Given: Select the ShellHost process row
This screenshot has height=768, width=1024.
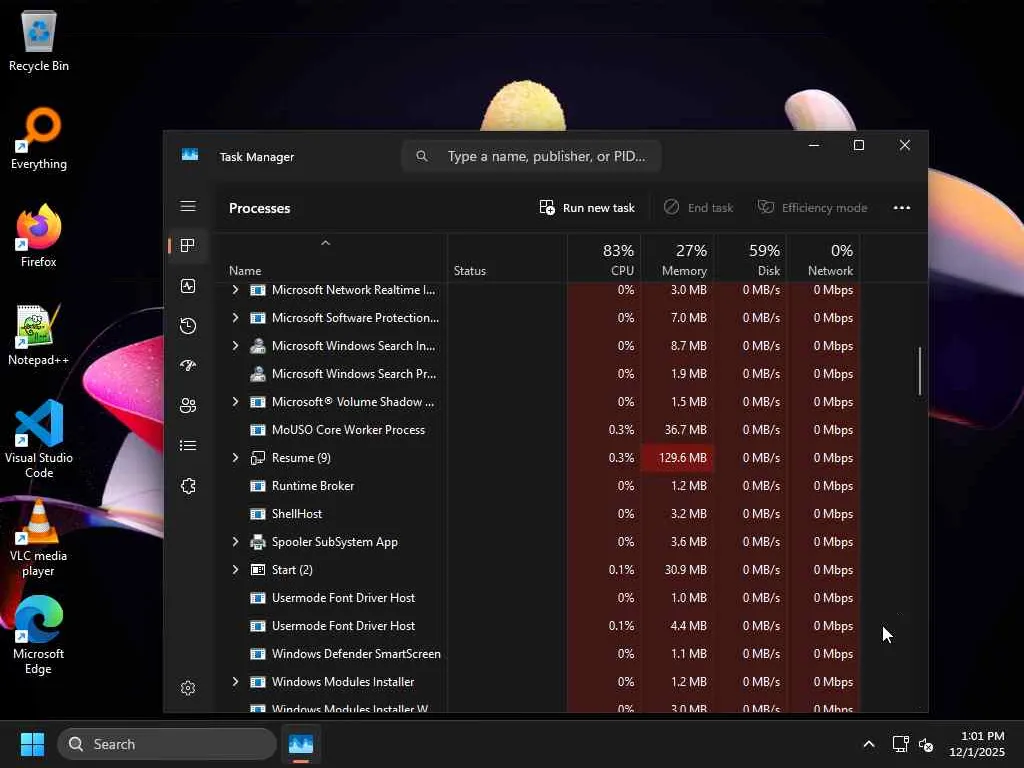Looking at the screenshot, I should (539, 514).
